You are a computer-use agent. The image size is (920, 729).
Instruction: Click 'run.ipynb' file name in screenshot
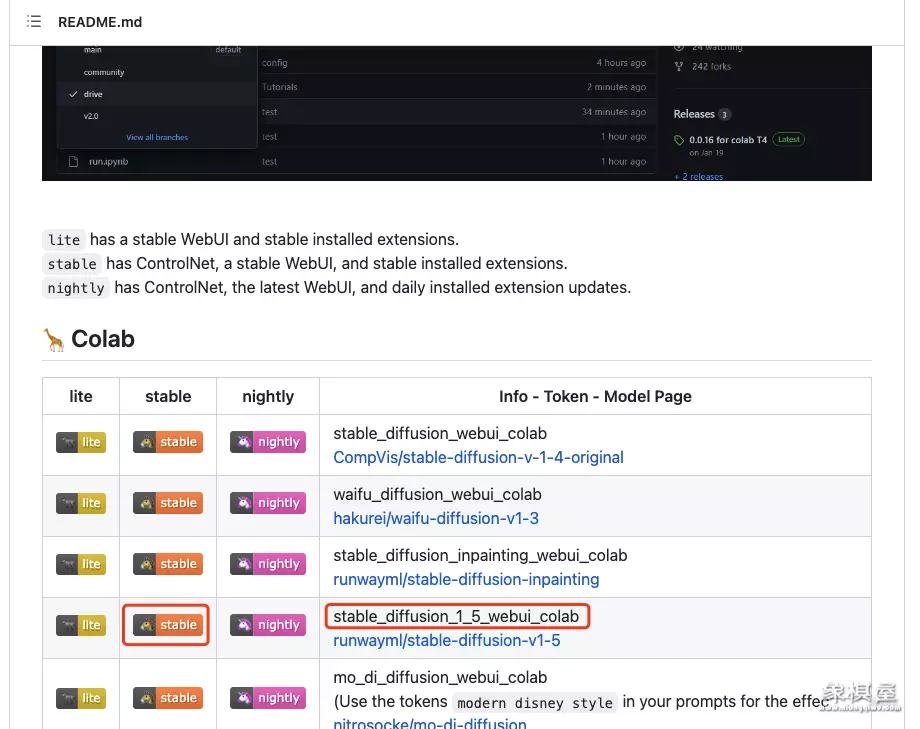(x=108, y=161)
